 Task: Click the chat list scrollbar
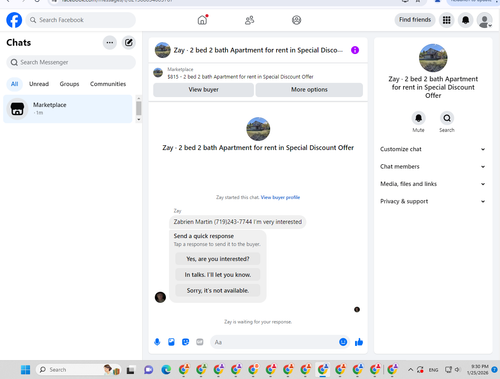tap(139, 109)
